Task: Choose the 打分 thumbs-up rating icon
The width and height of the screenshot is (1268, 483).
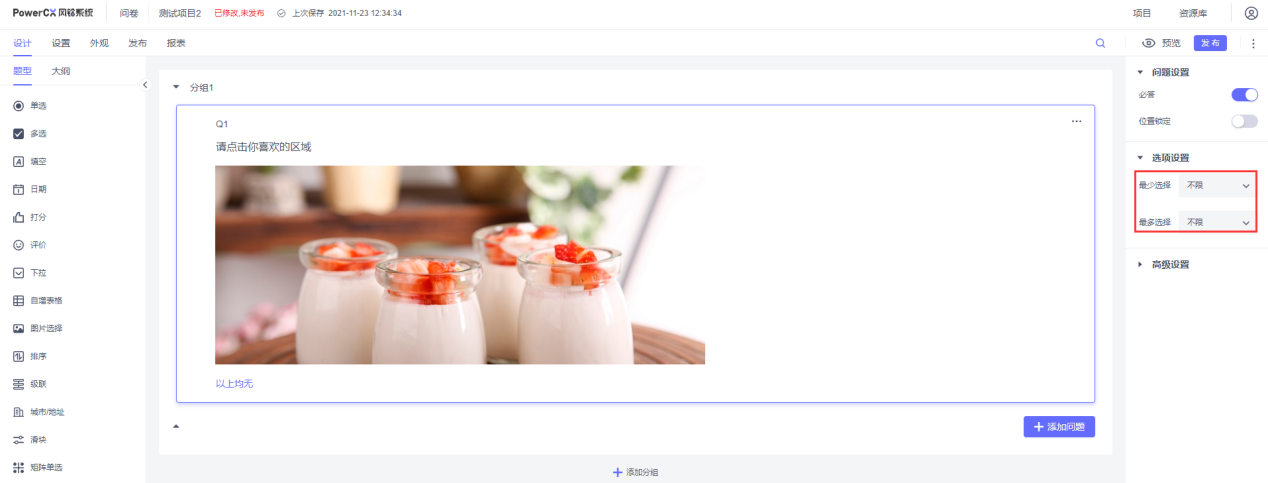Action: click(x=18, y=217)
